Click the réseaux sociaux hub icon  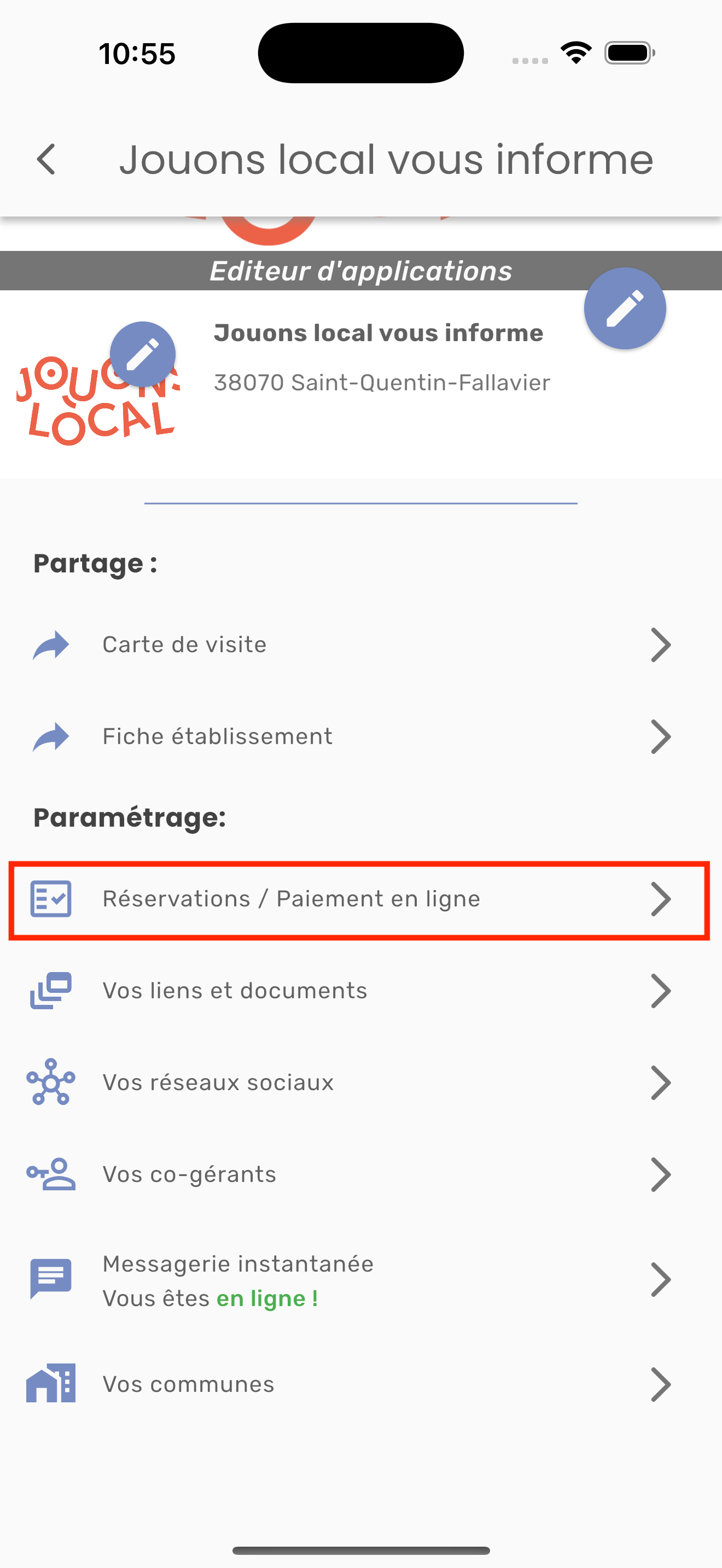click(x=51, y=1081)
